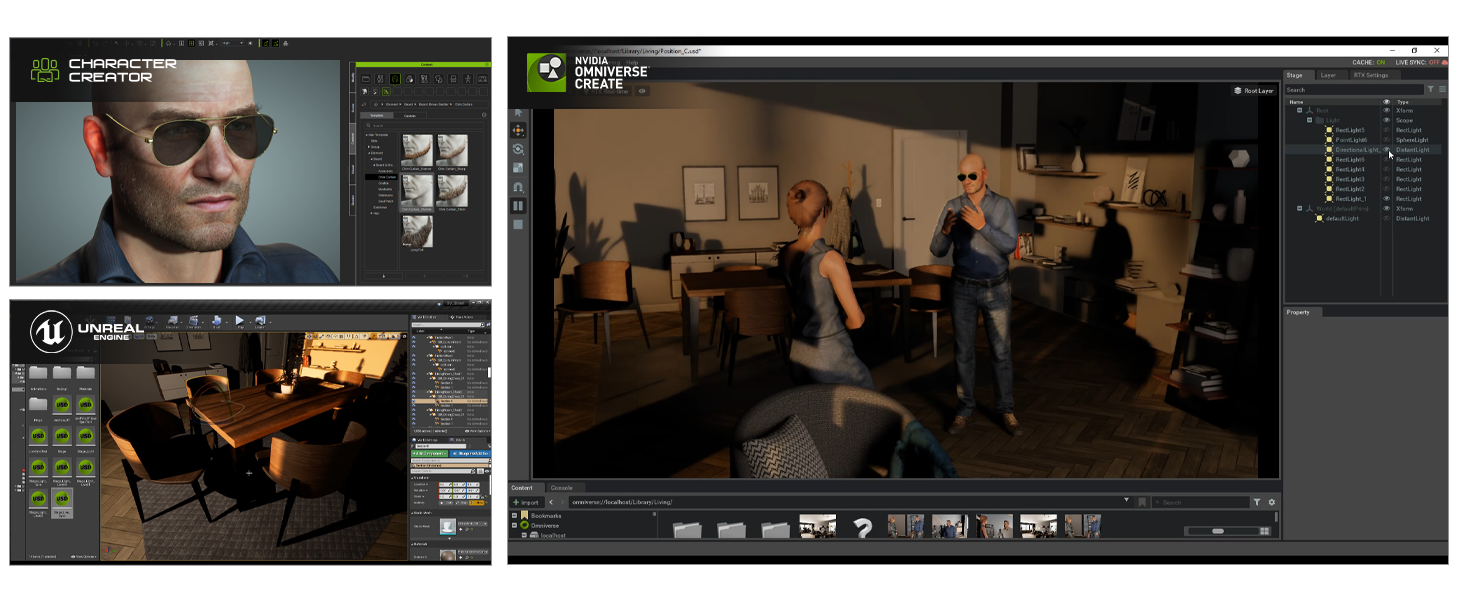The height and width of the screenshot is (610, 1459).
Task: Select defaultLight in Omniverse stage tree
Action: tap(1342, 218)
